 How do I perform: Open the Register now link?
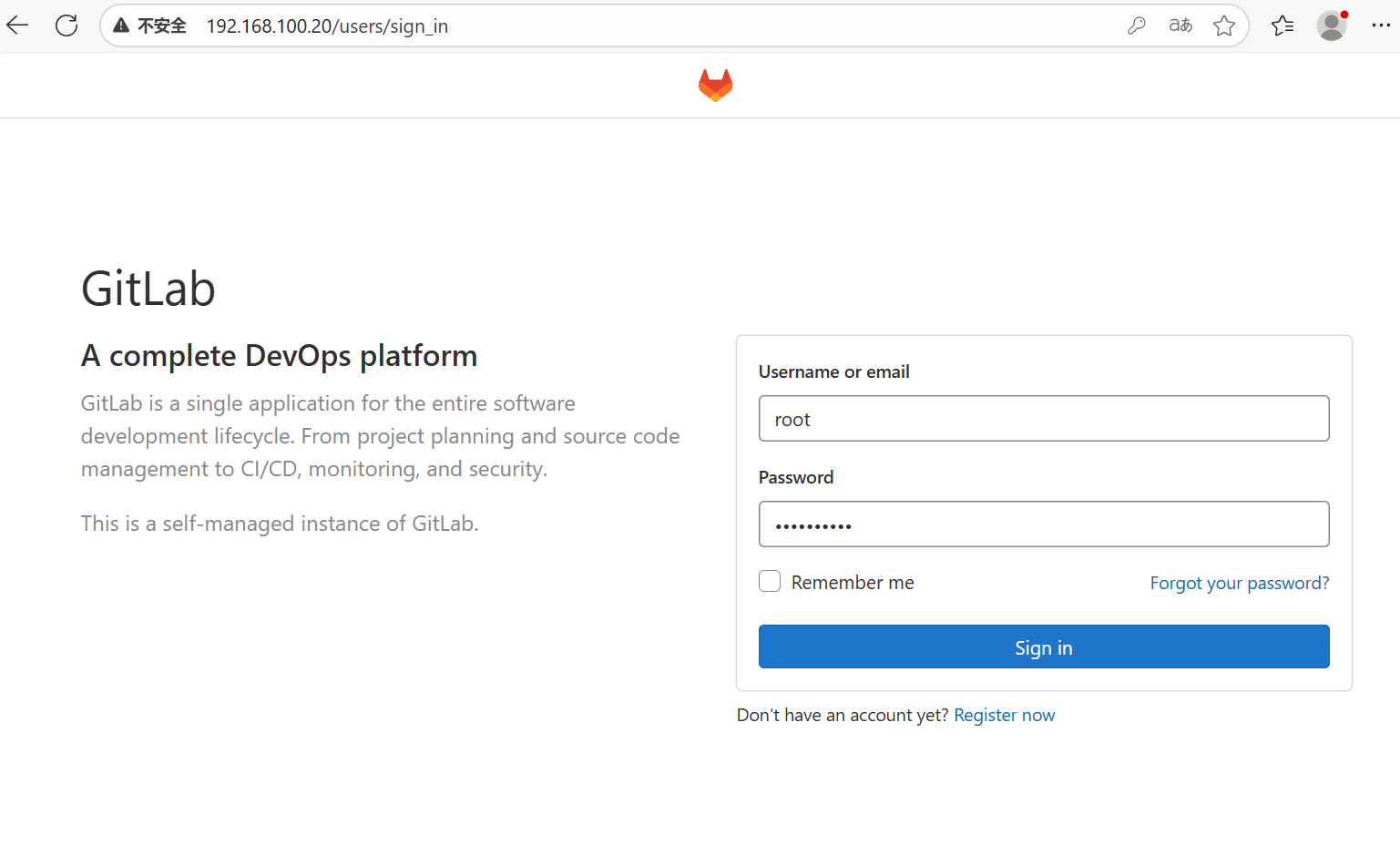1004,715
